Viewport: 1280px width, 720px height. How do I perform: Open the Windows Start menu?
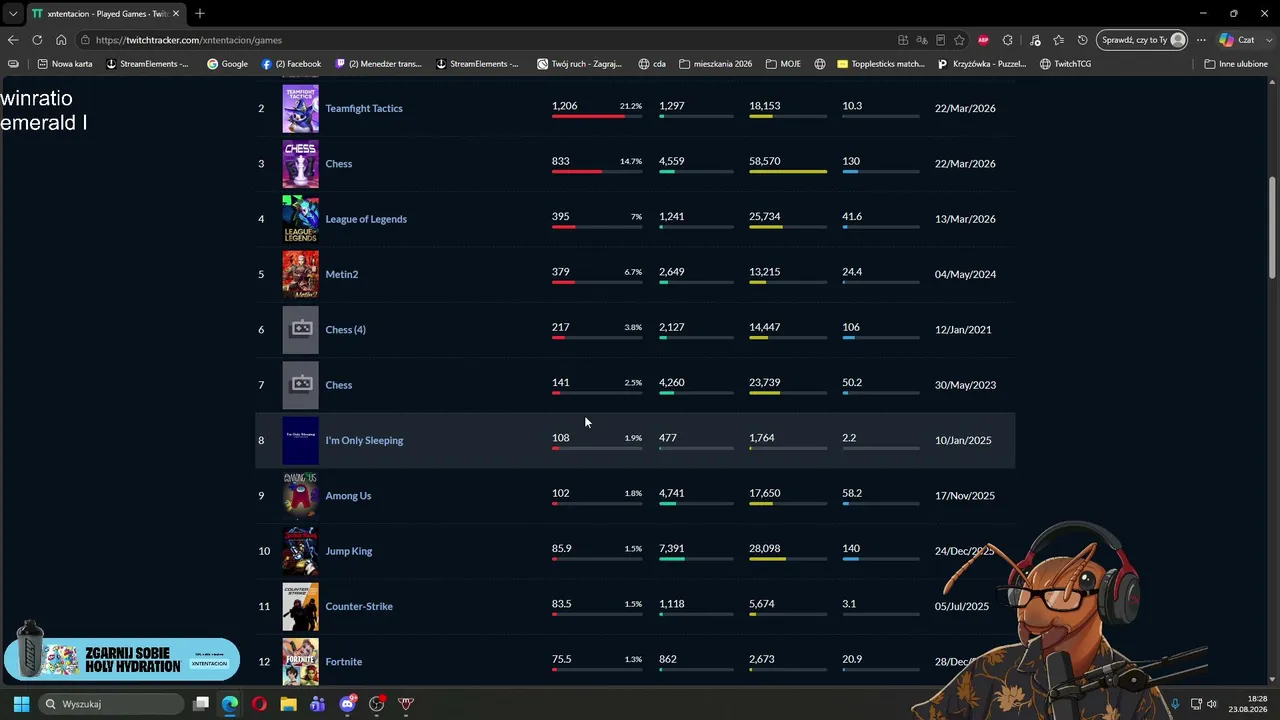pyautogui.click(x=21, y=704)
